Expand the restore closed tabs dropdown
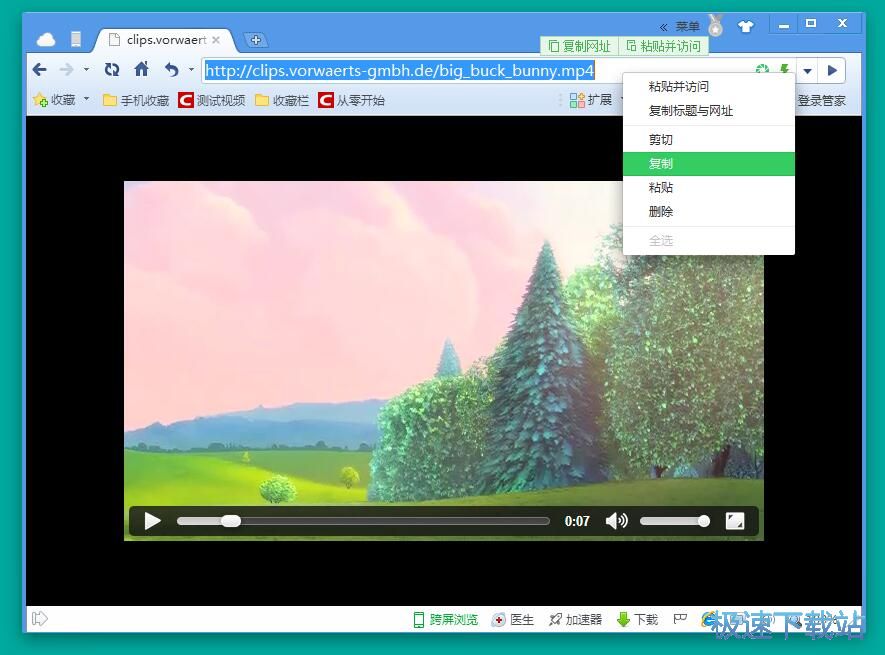This screenshot has width=885, height=655. click(x=191, y=70)
